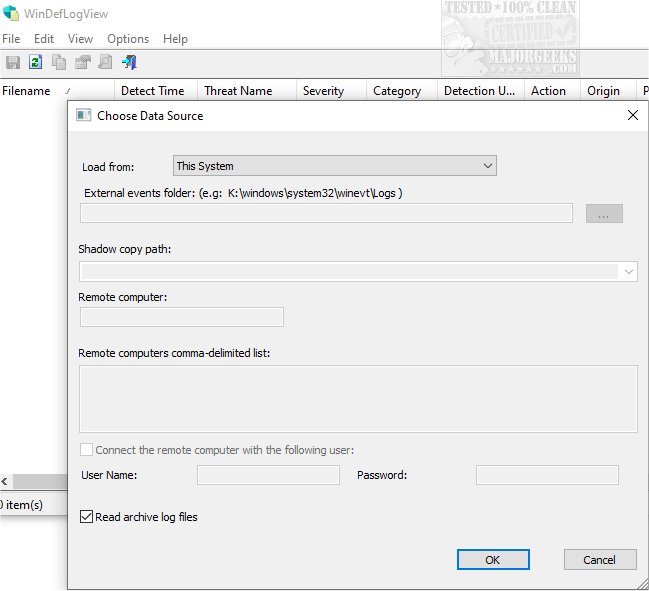Sort by the Category column header
This screenshot has width=649, height=591.
tap(402, 91)
